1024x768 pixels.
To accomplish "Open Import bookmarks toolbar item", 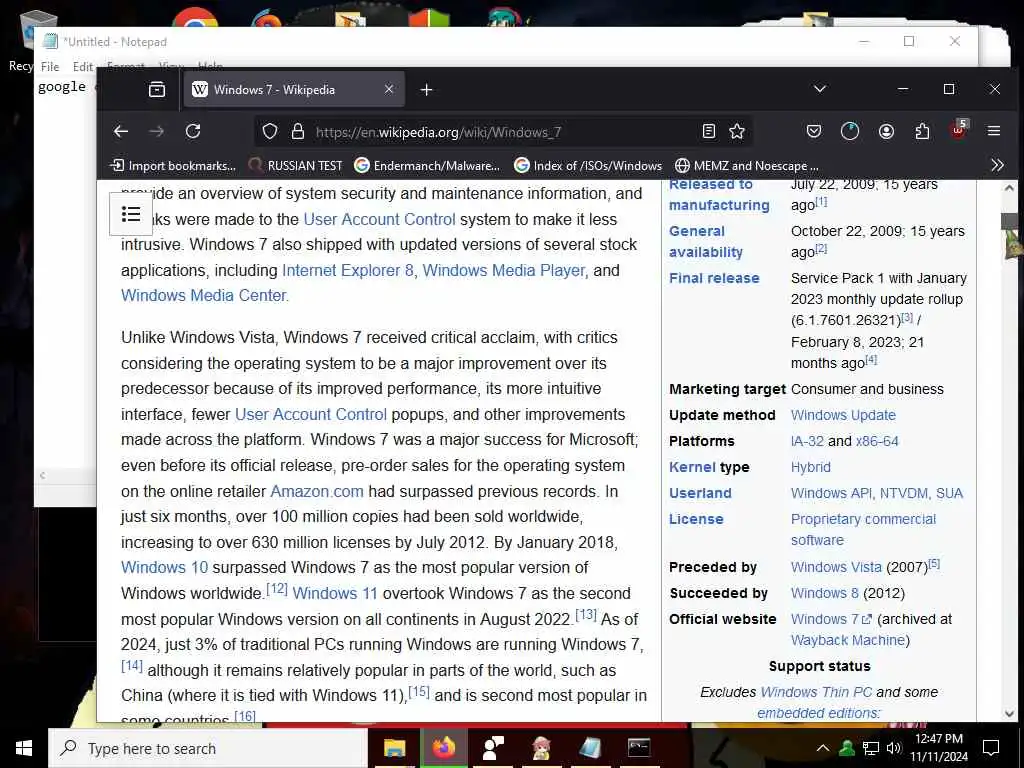I will tap(173, 166).
